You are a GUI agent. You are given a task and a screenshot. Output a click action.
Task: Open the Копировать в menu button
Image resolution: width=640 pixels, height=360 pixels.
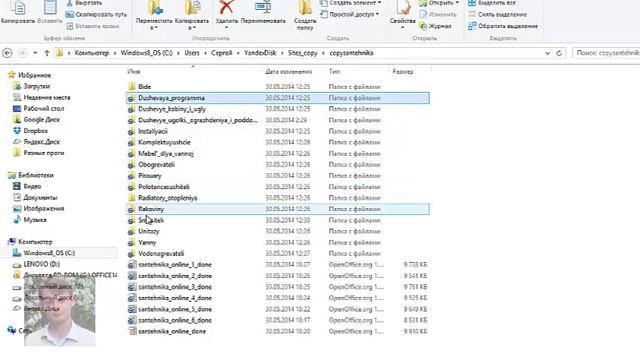coord(192,16)
